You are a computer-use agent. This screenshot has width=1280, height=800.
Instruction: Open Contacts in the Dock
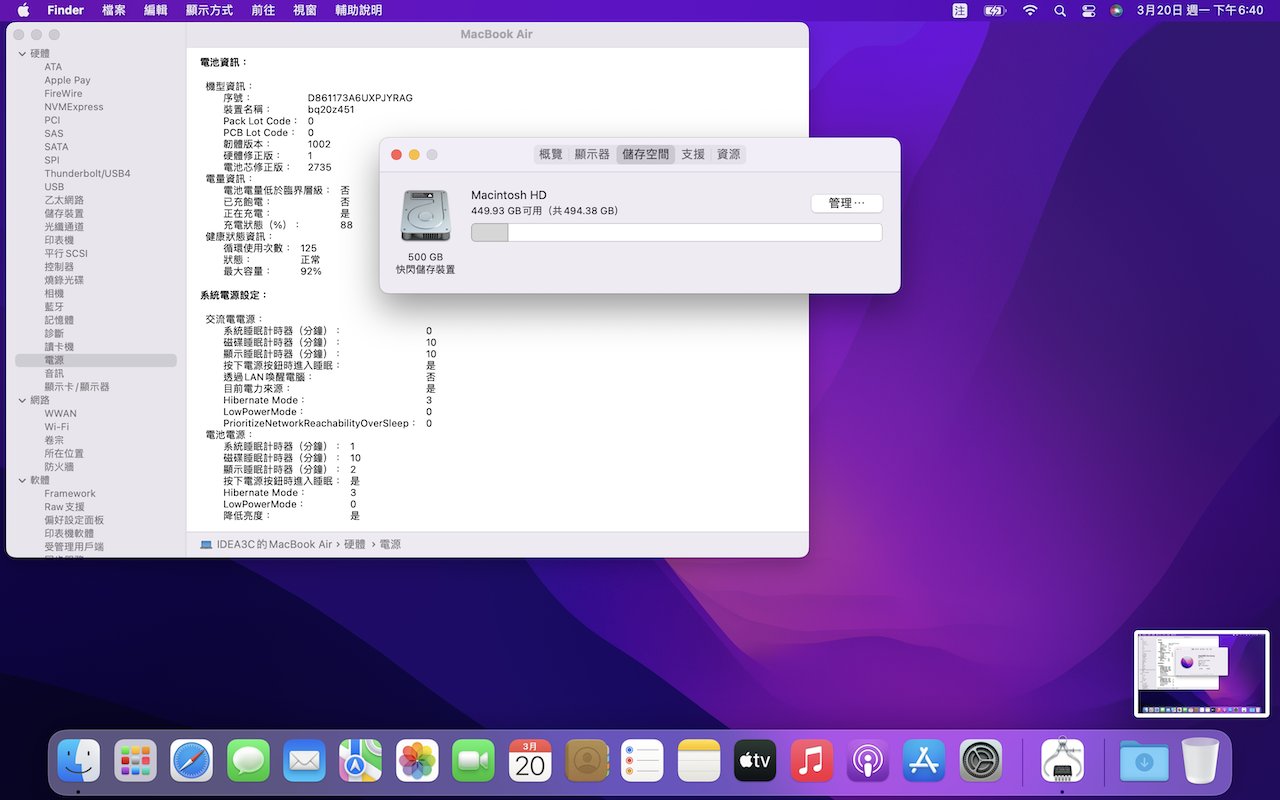586,761
